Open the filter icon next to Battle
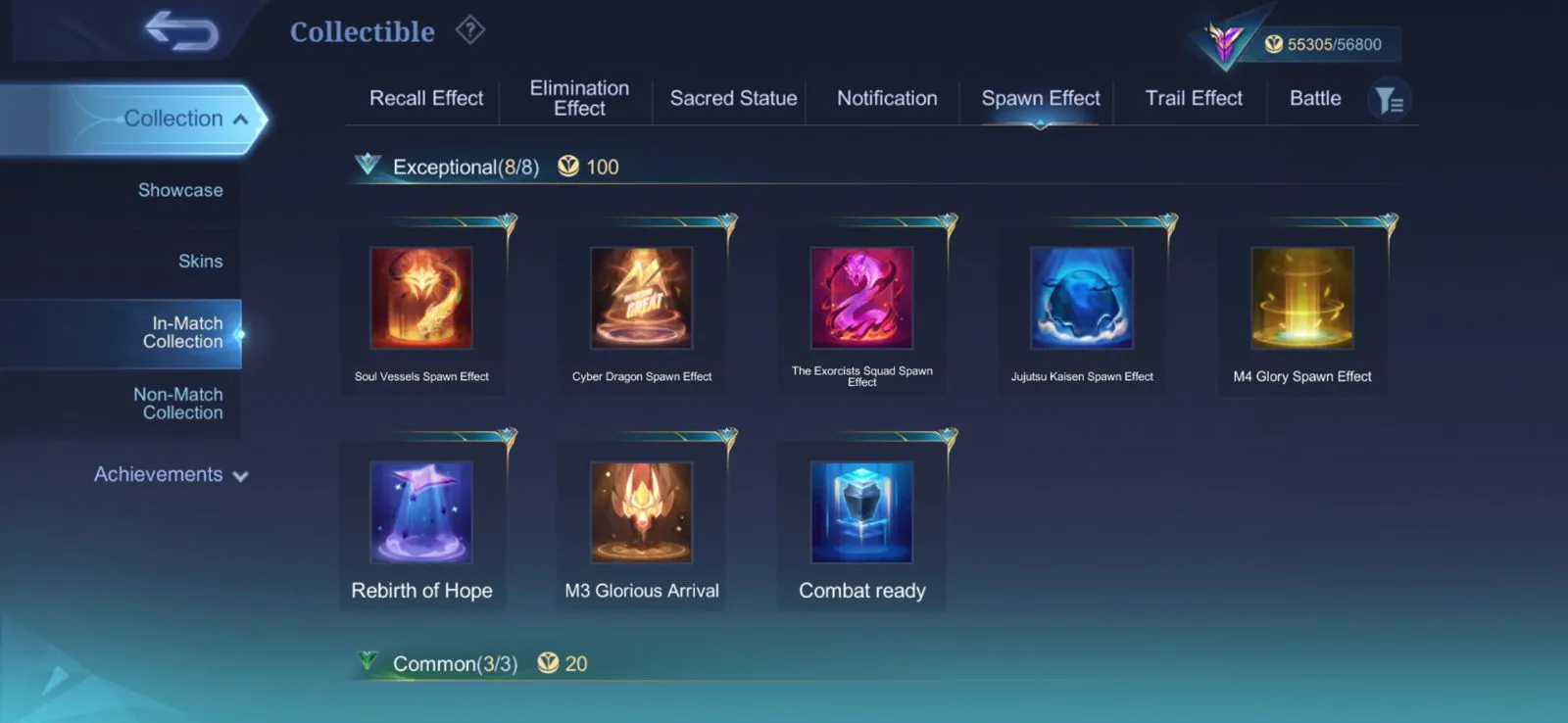The image size is (1568, 723). (1389, 100)
